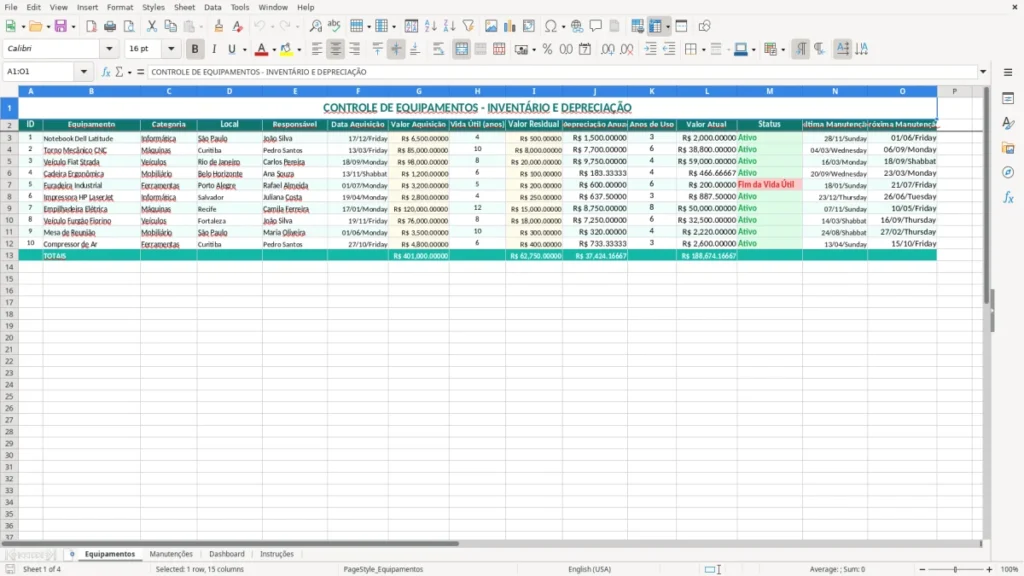Format cell as percent
This screenshot has height=576, width=1024.
(x=547, y=49)
